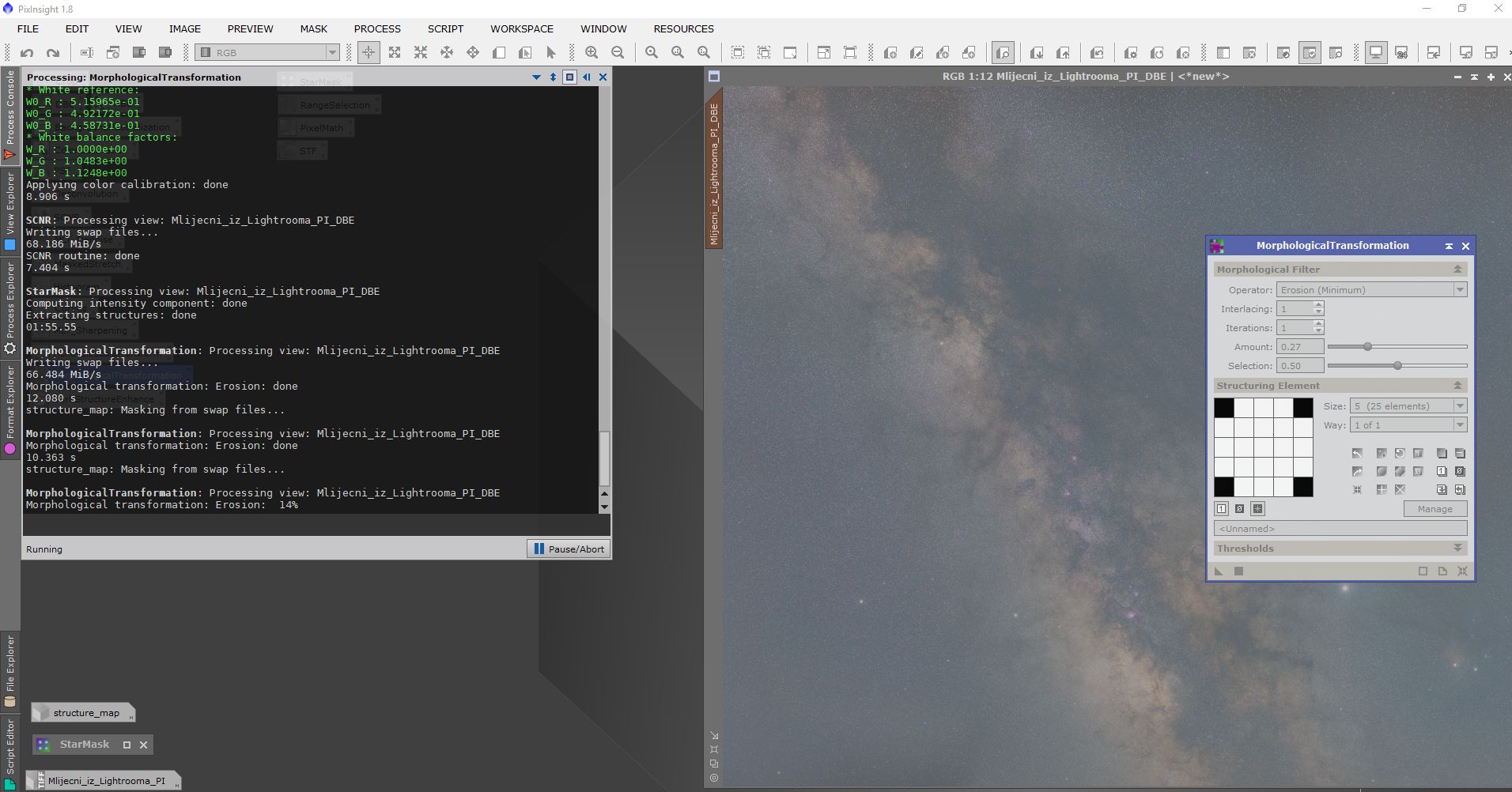This screenshot has height=792, width=1512.
Task: Click the Reset icon in MorphologicalTransformation's bottom bar
Action: pos(1462,571)
